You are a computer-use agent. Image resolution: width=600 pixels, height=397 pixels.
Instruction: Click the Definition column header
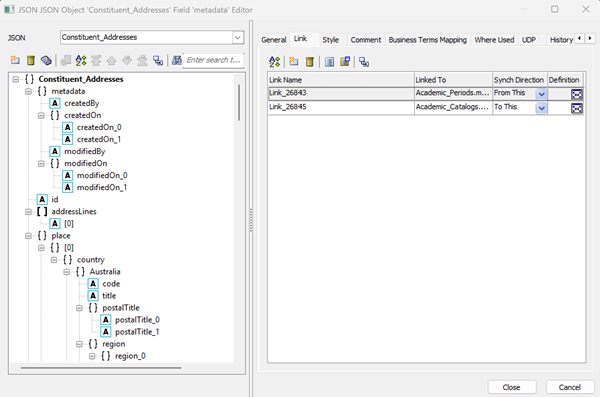click(565, 80)
